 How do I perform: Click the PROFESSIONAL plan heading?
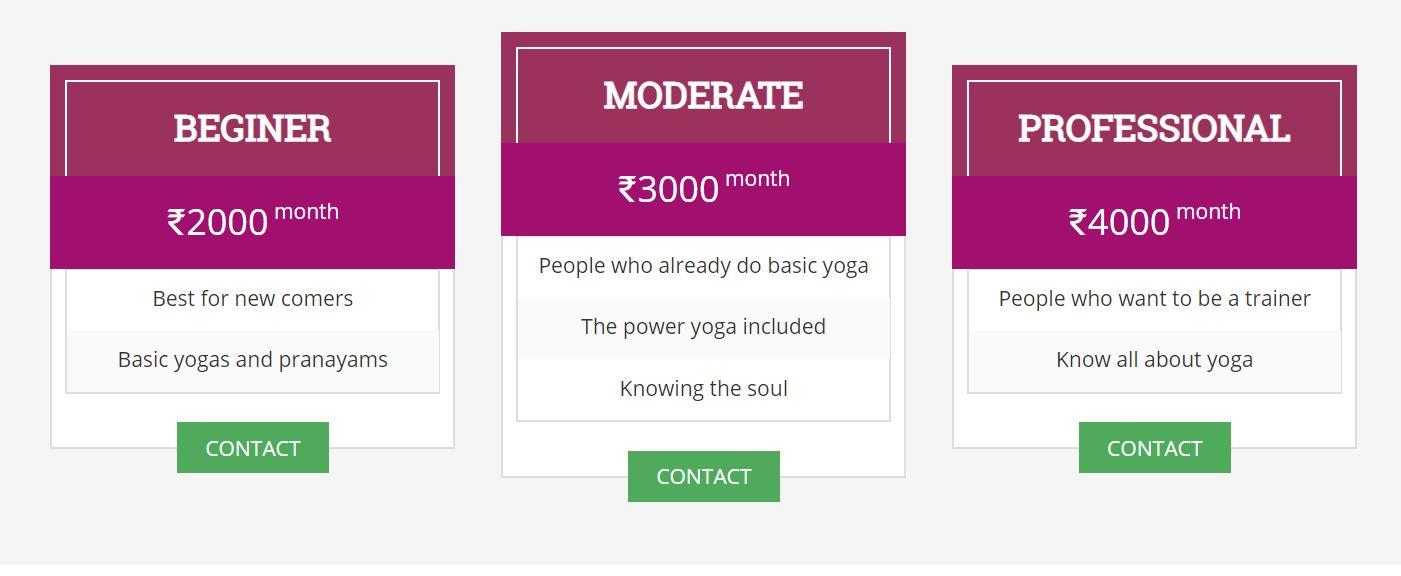[x=1154, y=128]
